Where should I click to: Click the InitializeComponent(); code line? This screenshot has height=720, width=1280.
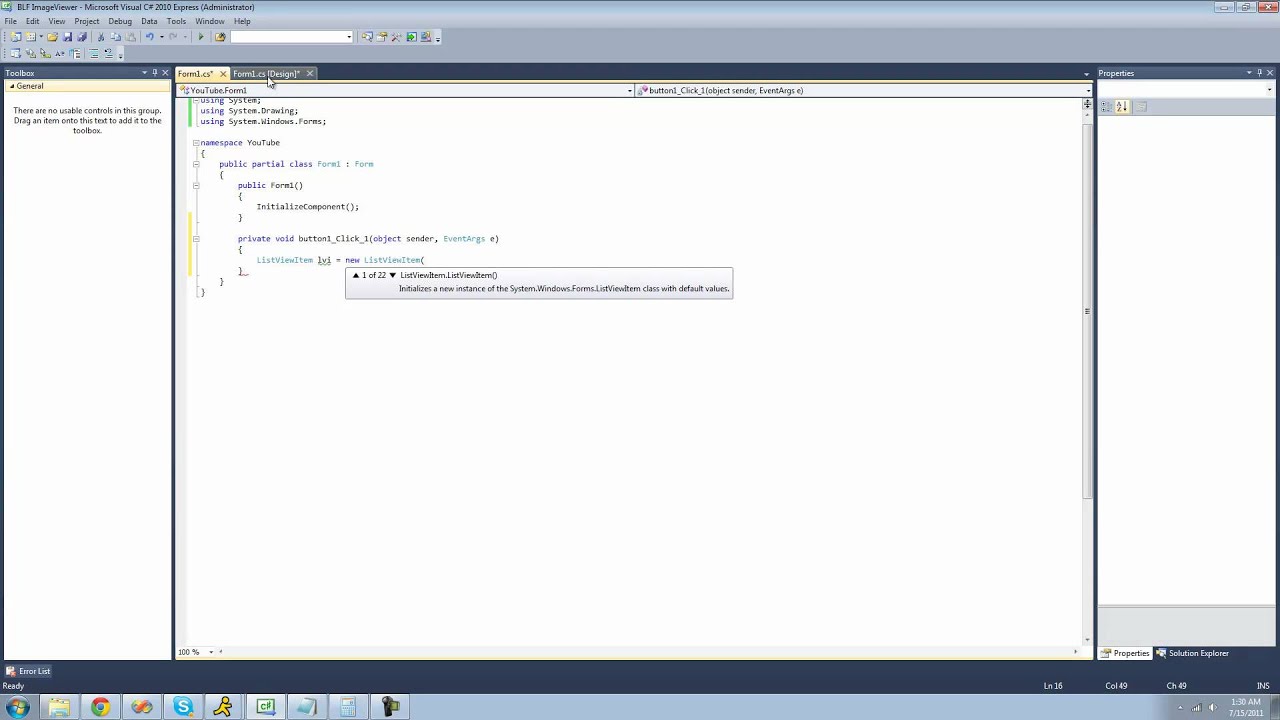[307, 207]
